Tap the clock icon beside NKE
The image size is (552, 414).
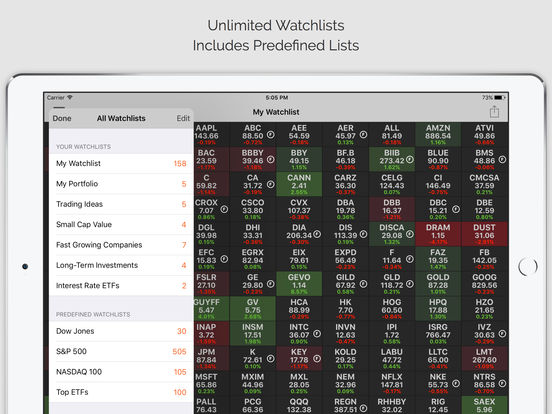(x=456, y=384)
